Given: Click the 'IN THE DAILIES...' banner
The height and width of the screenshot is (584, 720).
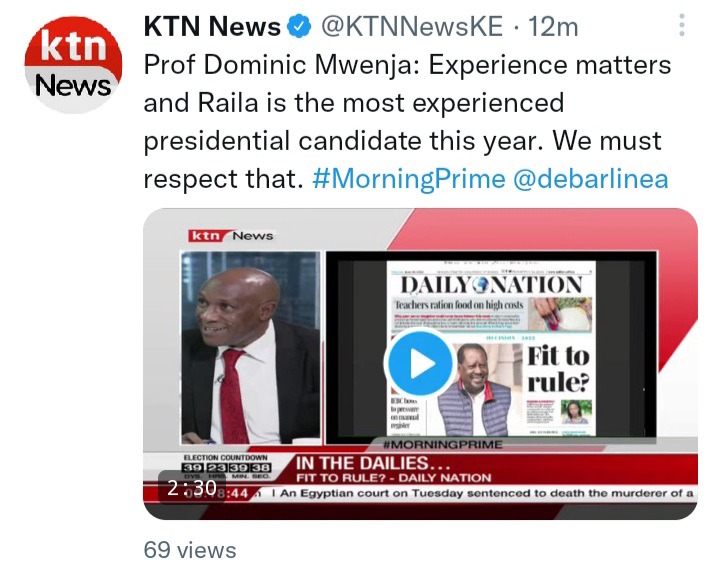Looking at the screenshot, I should click(362, 463).
